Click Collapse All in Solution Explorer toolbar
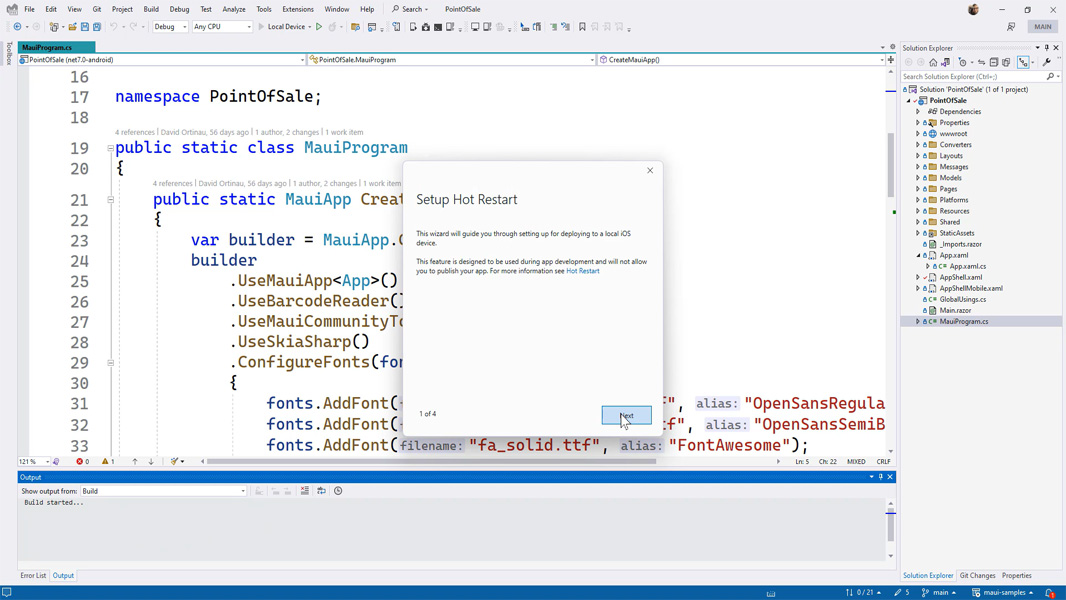Screen dimensions: 1066x600 click(x=994, y=62)
